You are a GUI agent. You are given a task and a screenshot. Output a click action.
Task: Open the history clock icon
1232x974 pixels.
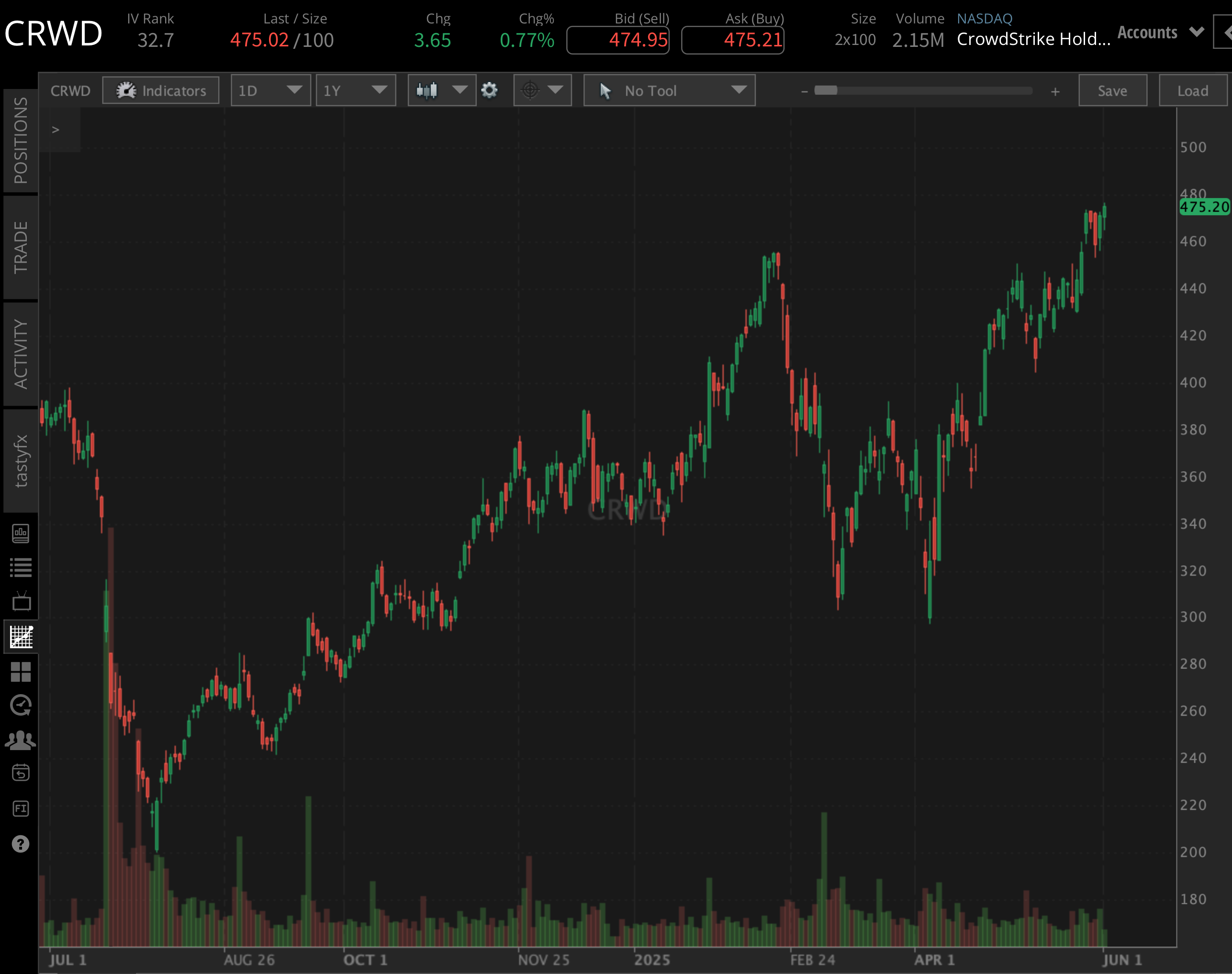[21, 705]
